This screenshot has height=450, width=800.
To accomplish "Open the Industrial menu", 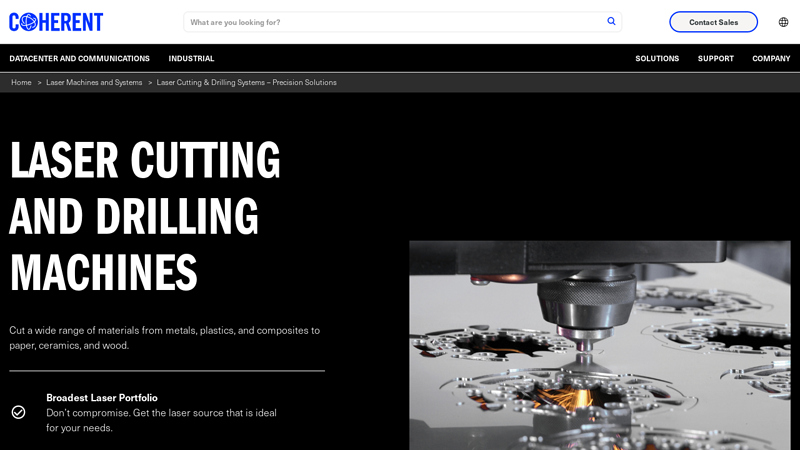I will [x=191, y=59].
